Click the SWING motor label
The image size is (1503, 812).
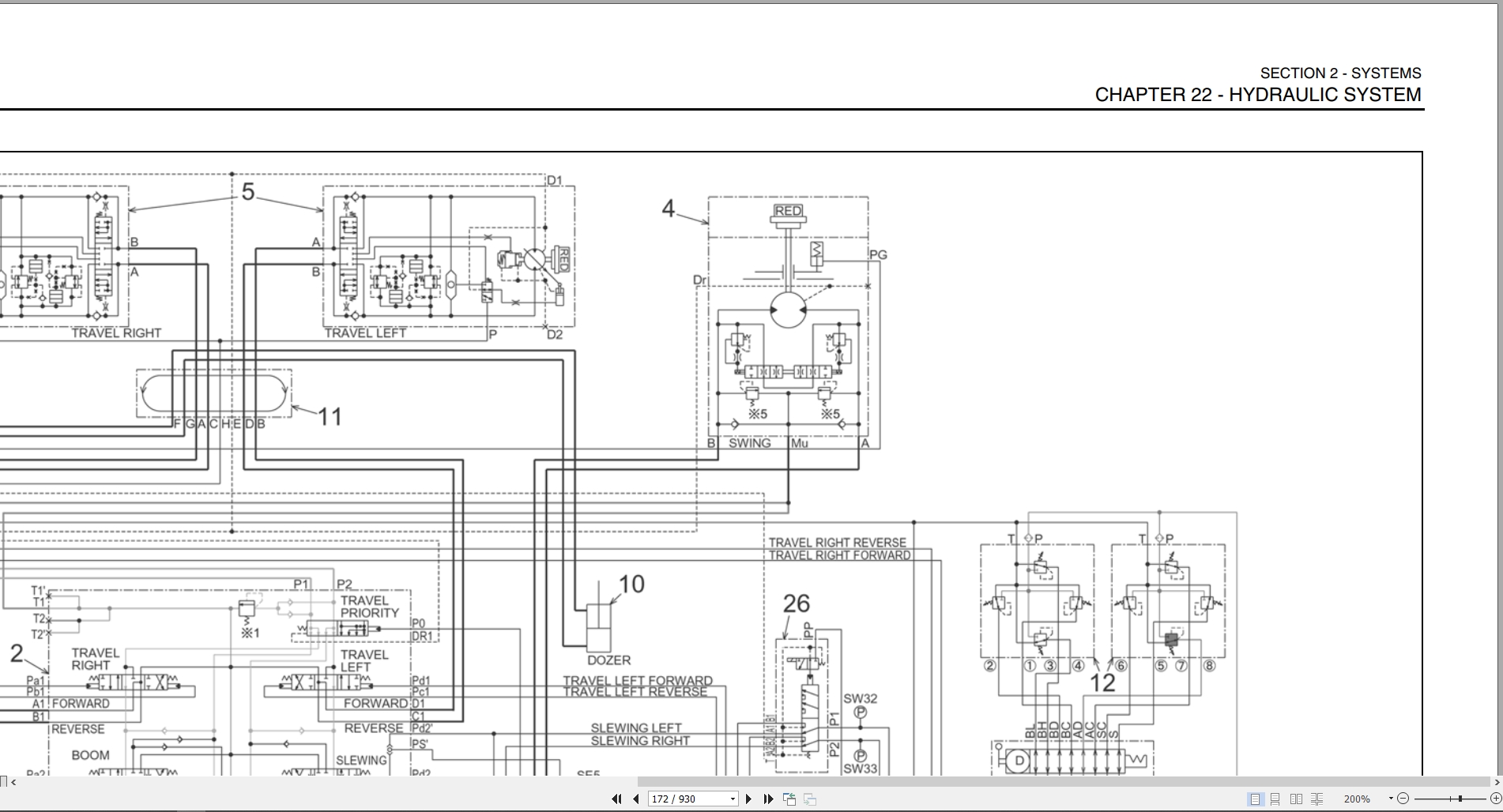pos(749,443)
